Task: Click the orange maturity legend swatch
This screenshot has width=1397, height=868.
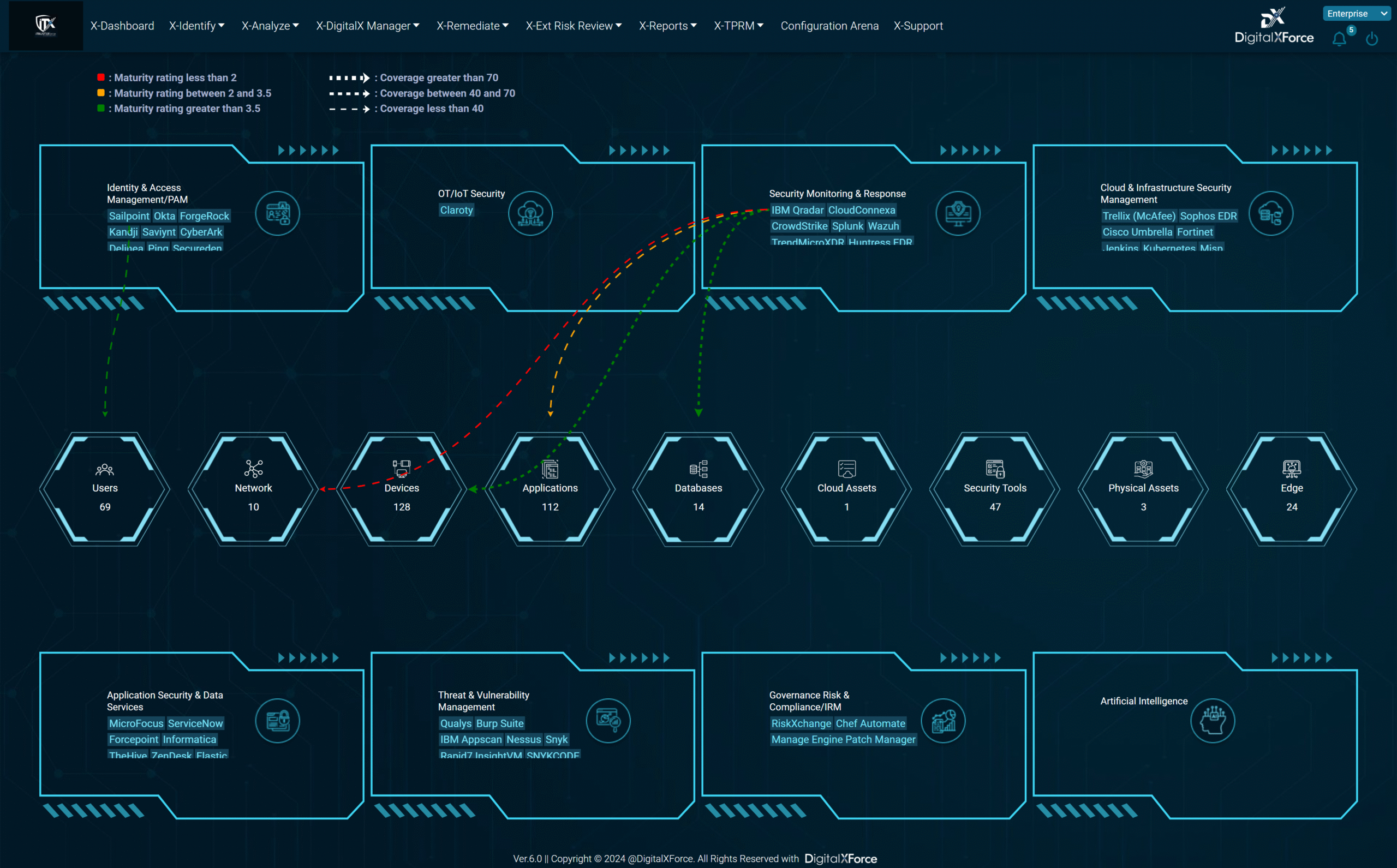Action: (100, 92)
